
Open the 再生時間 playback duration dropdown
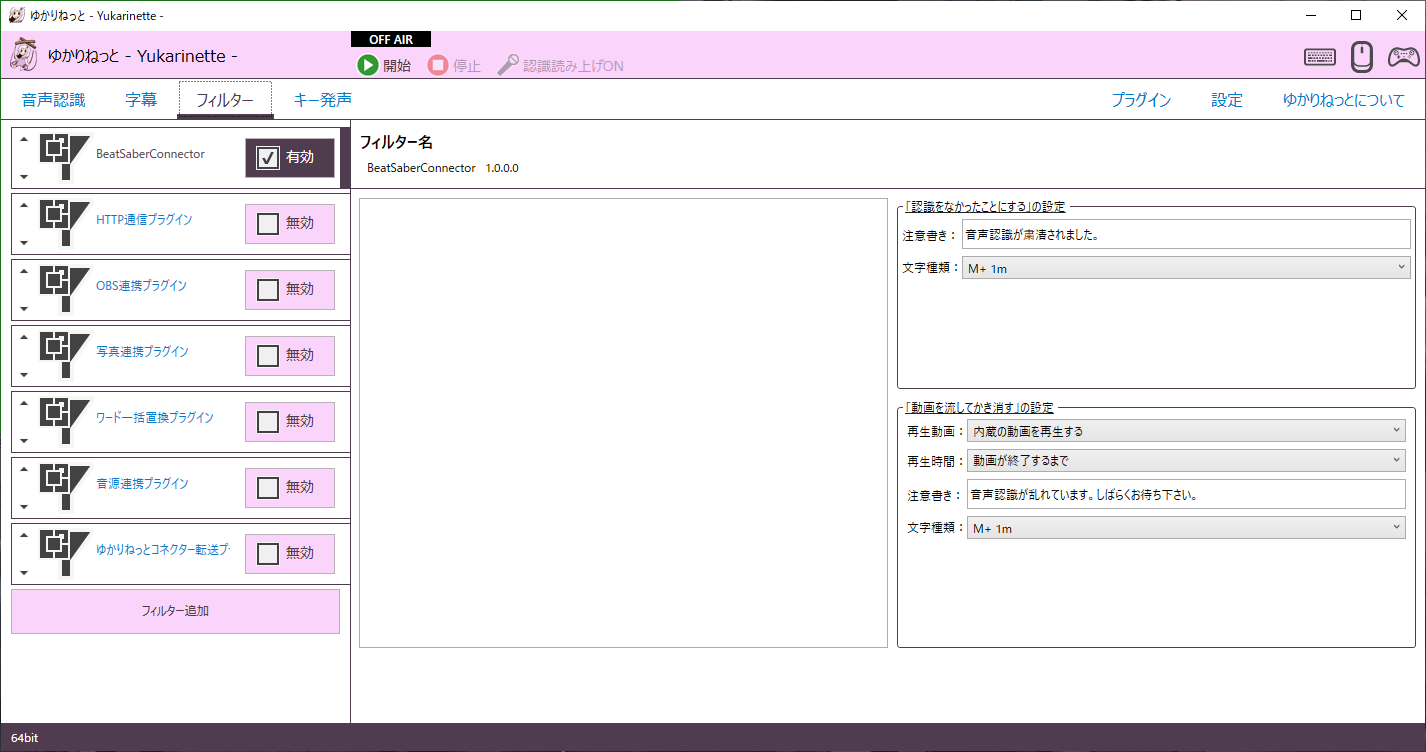click(1185, 461)
